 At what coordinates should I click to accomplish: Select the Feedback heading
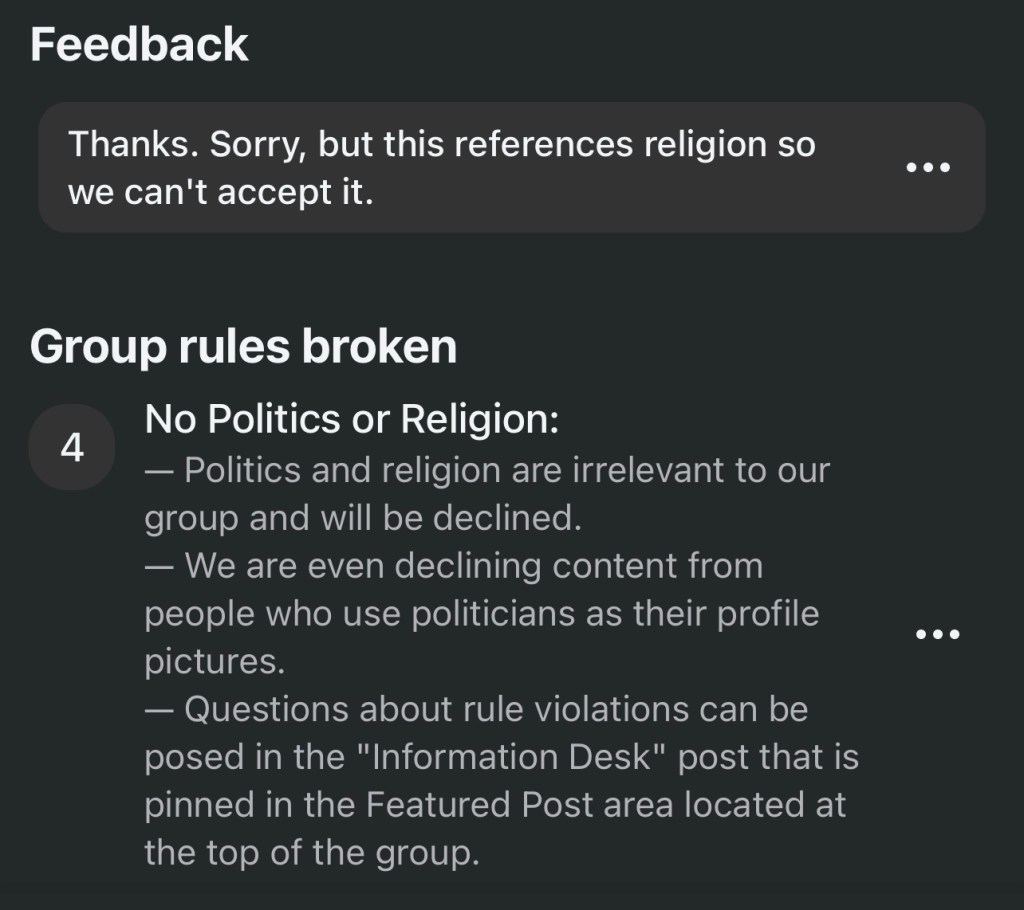[139, 46]
